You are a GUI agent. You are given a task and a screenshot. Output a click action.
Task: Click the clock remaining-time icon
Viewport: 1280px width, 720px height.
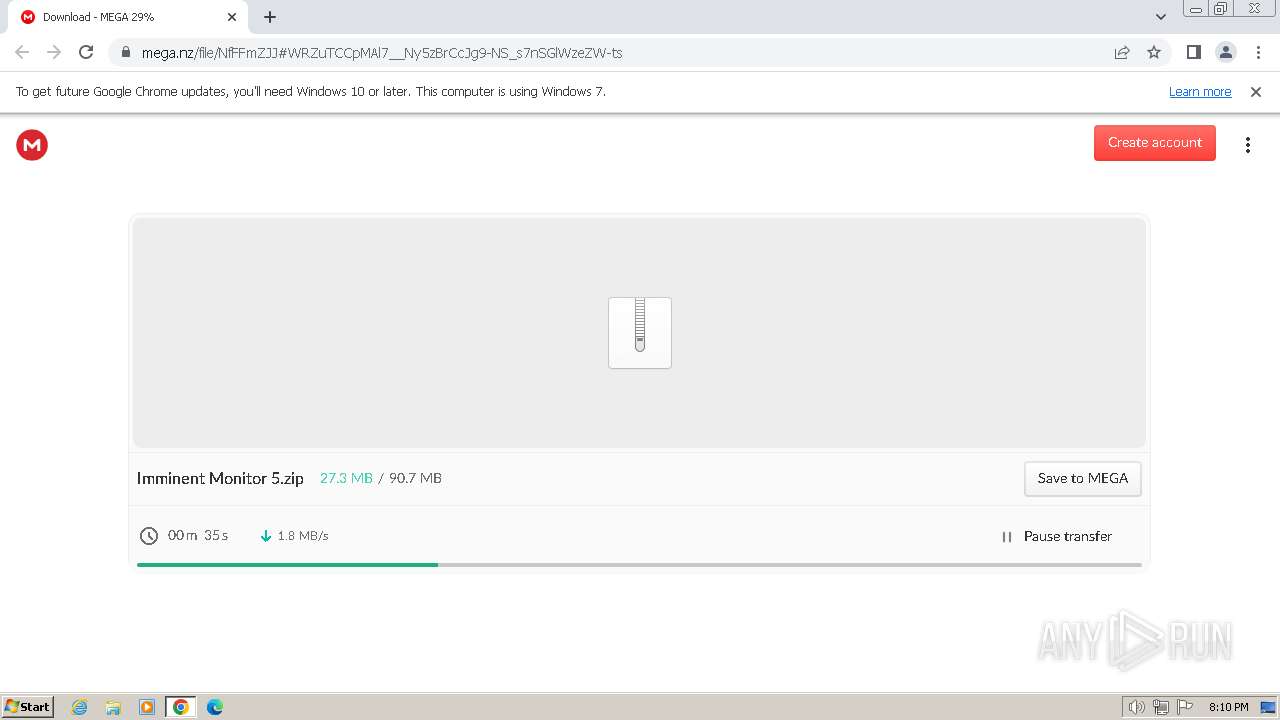[149, 536]
